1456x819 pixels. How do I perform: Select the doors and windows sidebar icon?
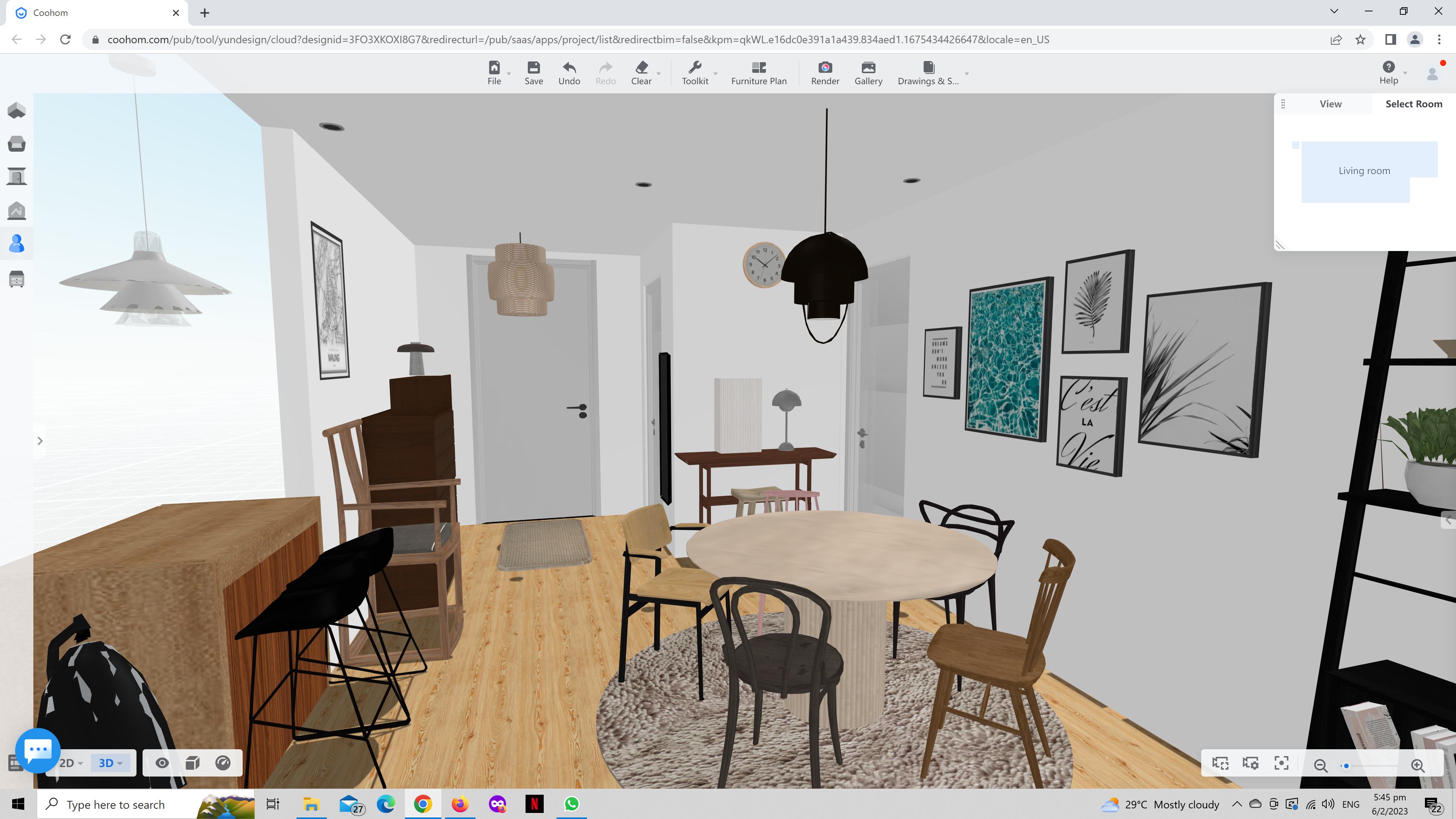coord(16,176)
